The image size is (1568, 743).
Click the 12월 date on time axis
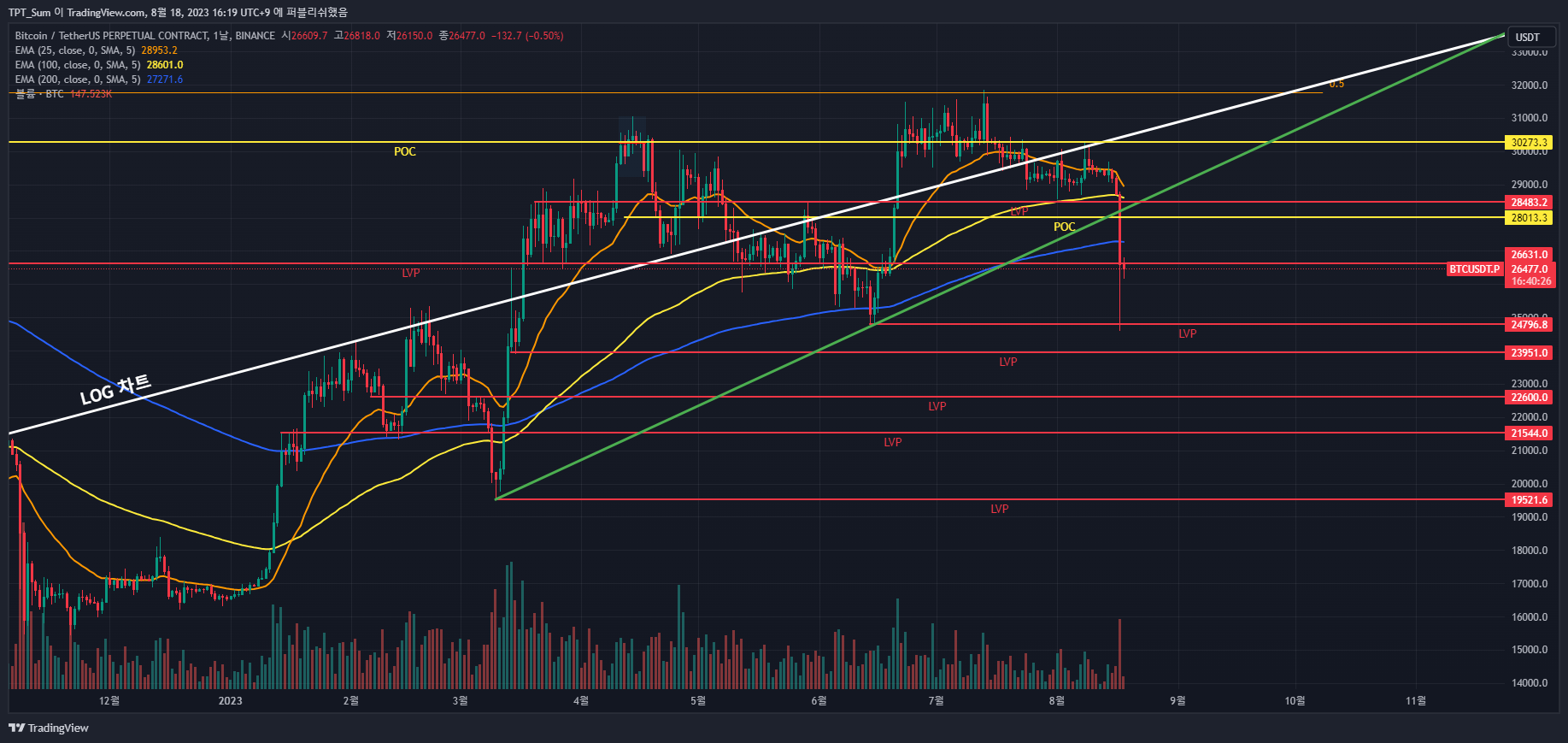109,701
